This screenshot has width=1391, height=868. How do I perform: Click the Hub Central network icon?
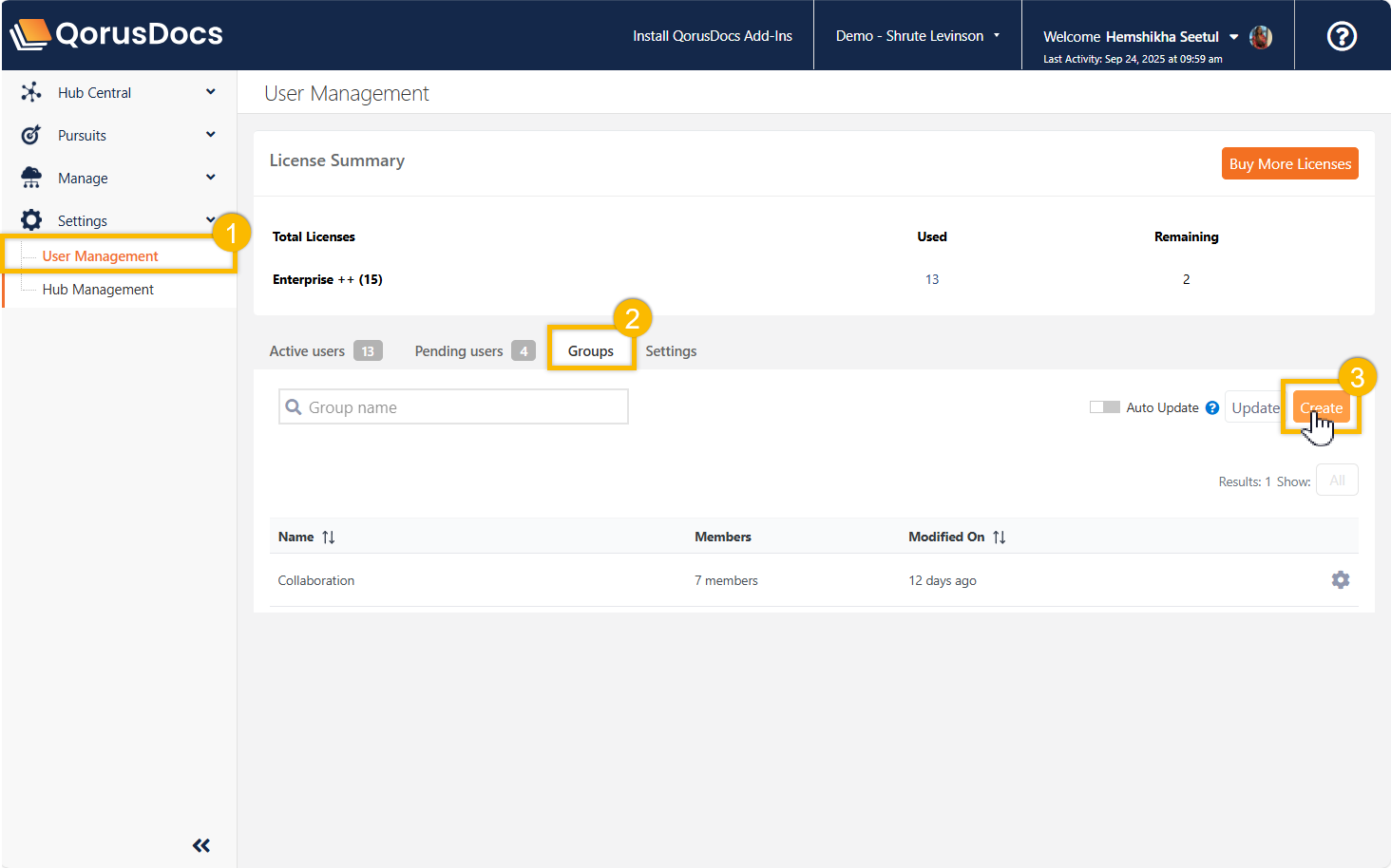coord(31,92)
